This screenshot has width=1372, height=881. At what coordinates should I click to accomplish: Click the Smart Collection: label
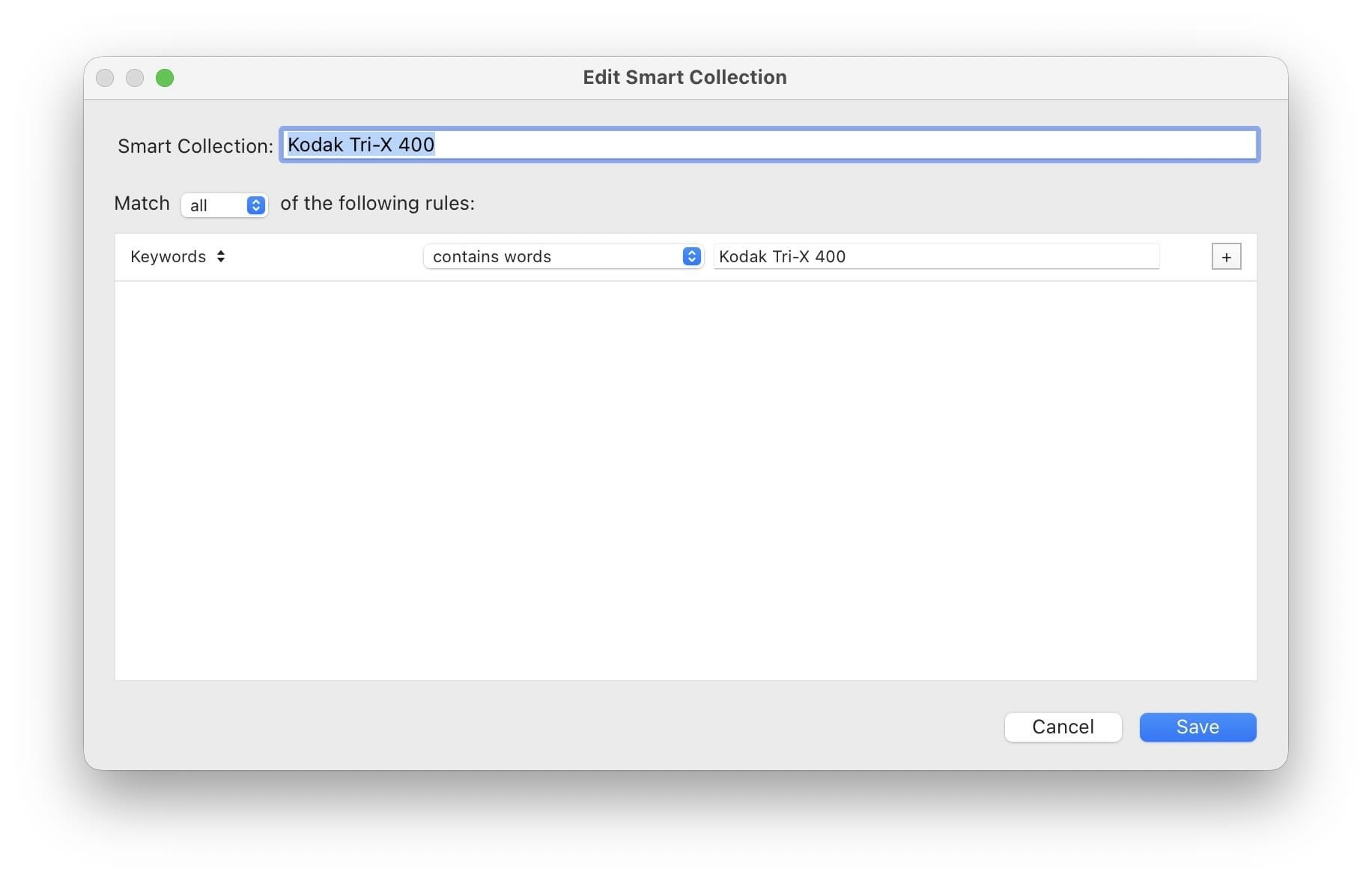[195, 146]
